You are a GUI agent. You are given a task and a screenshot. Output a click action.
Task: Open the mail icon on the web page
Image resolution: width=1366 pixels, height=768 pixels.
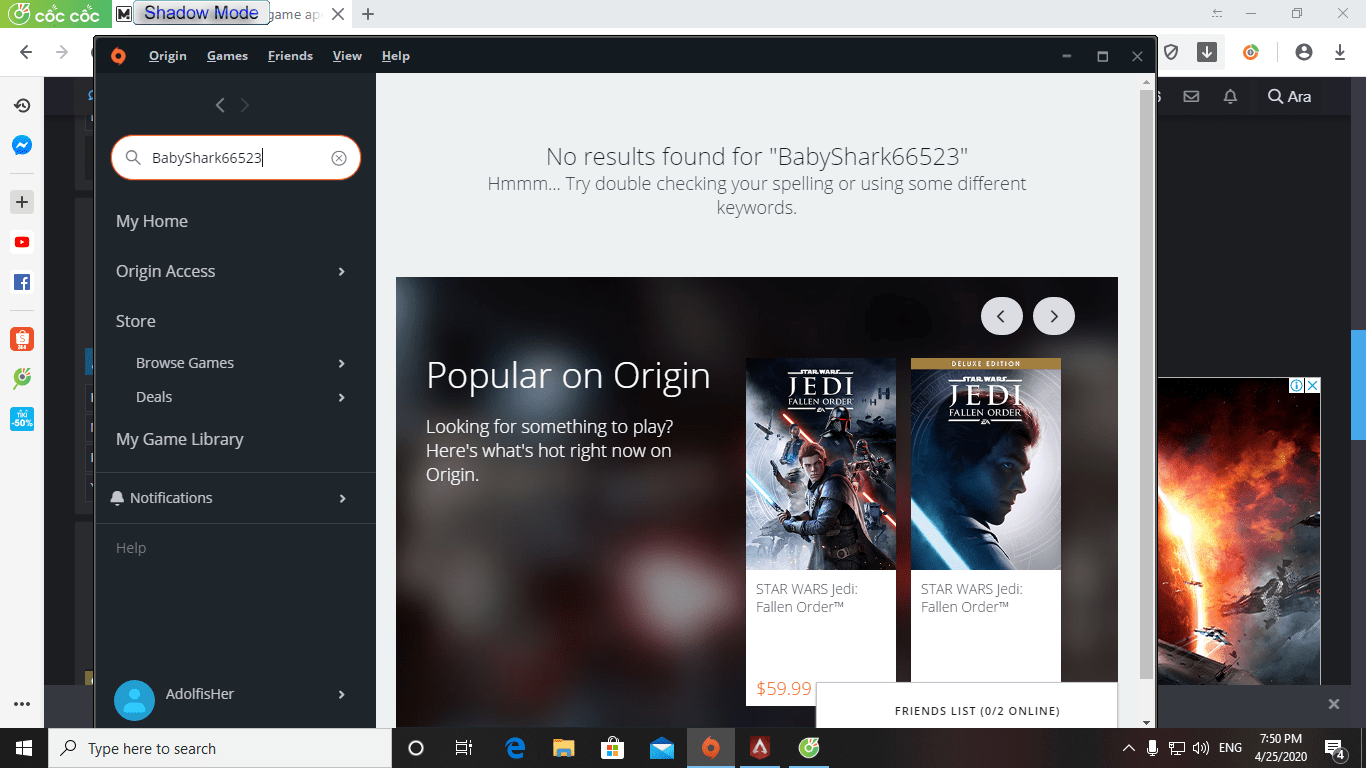[1191, 96]
